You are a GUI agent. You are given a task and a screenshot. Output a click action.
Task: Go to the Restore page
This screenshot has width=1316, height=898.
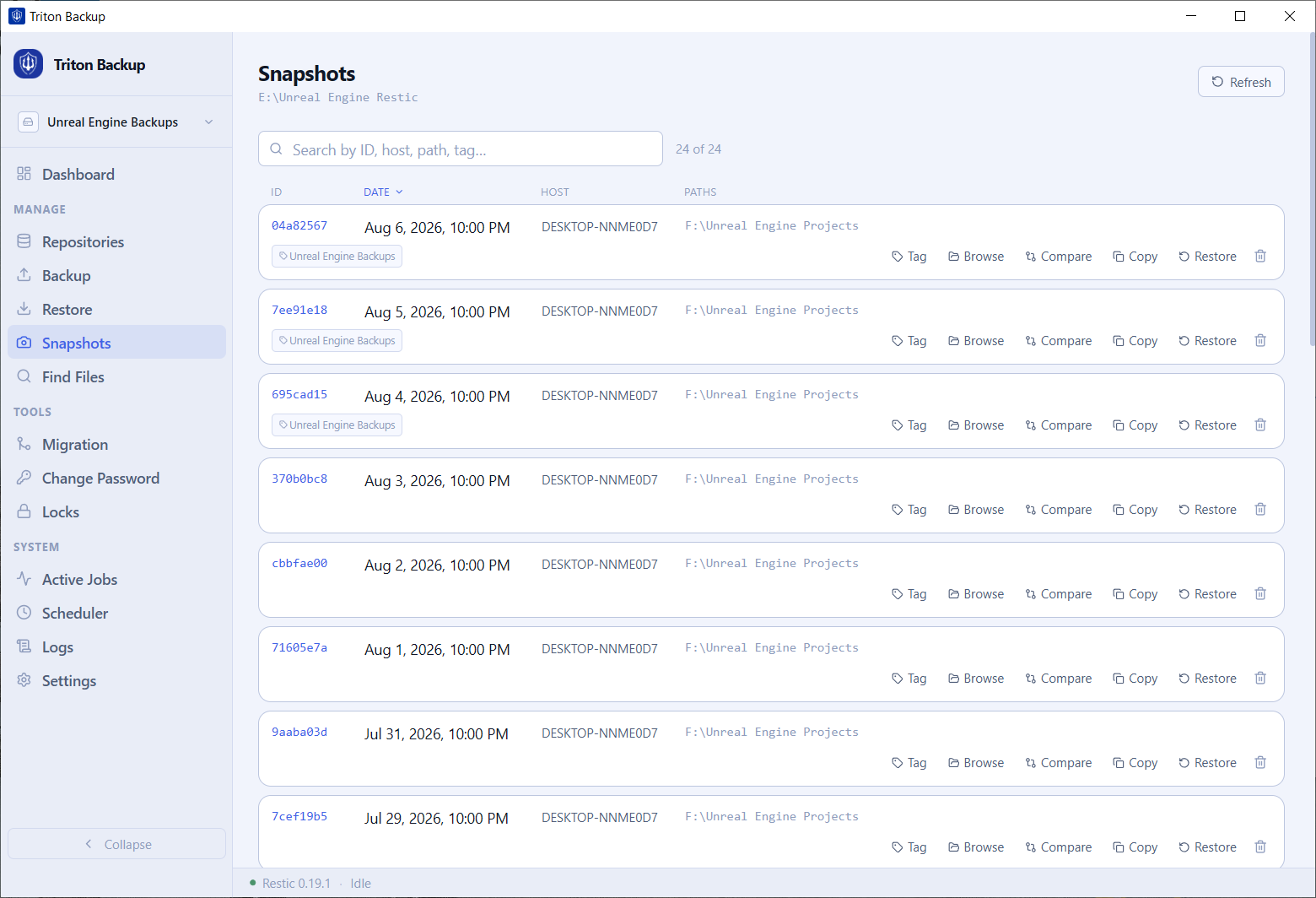click(x=116, y=309)
